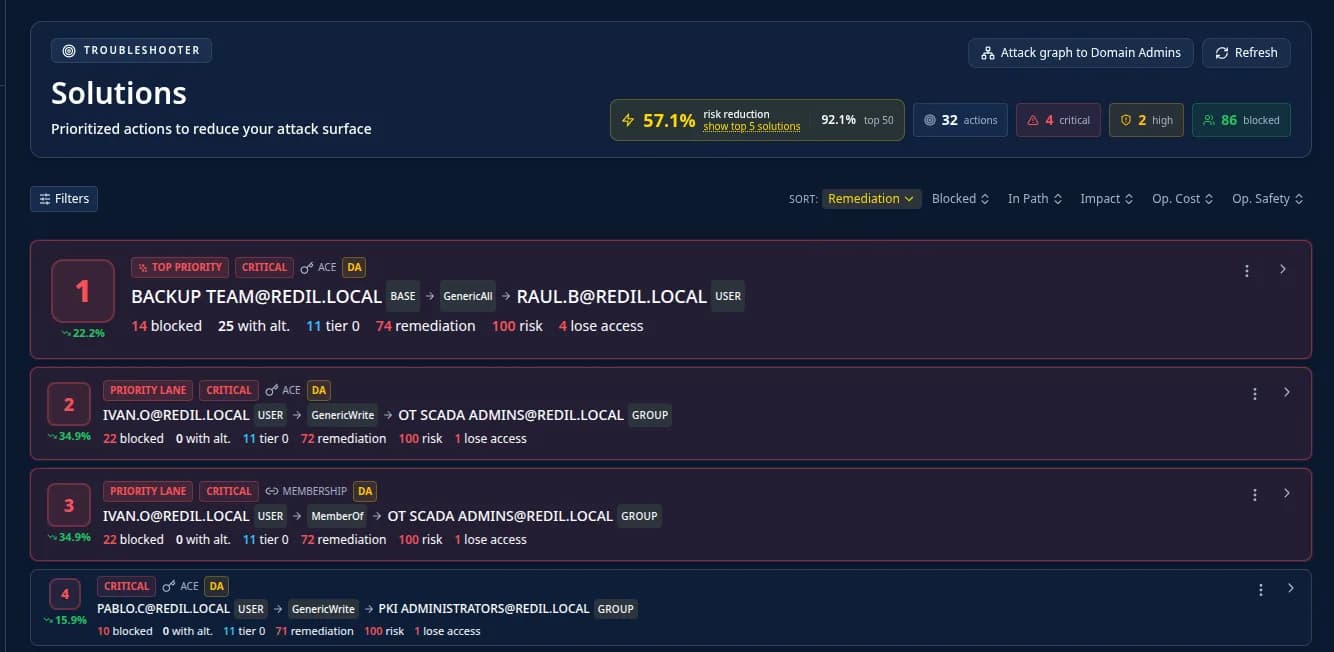The width and height of the screenshot is (1334, 652).
Task: Sort solutions by Op. Safety
Action: pos(1267,198)
